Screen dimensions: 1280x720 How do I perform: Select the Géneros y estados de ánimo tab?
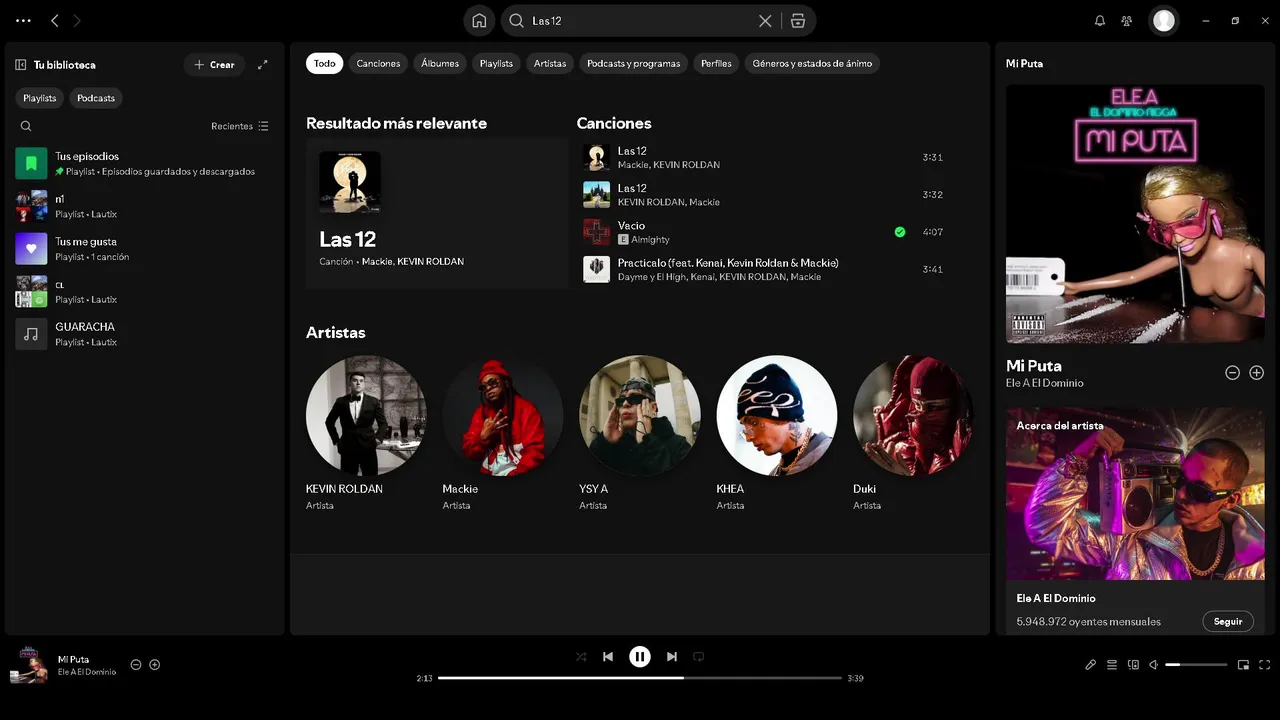point(812,63)
